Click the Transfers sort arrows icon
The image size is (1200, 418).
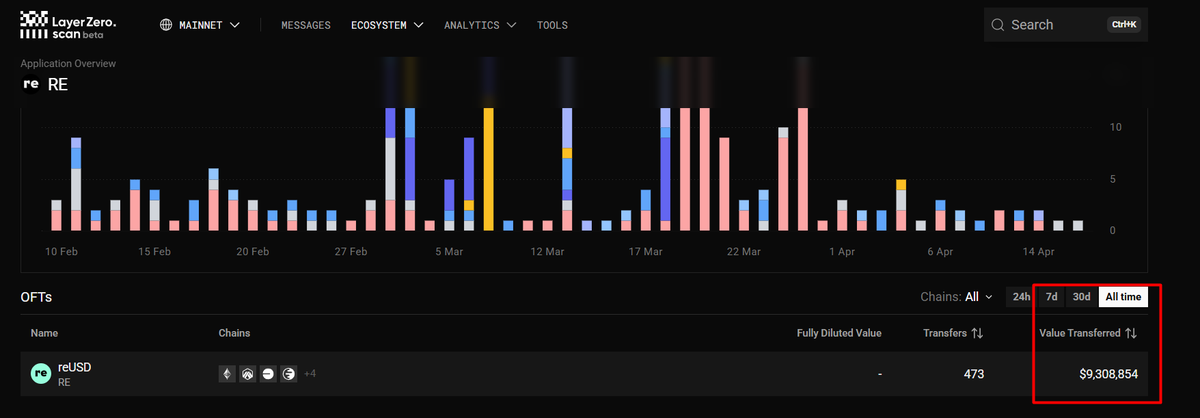coord(978,333)
